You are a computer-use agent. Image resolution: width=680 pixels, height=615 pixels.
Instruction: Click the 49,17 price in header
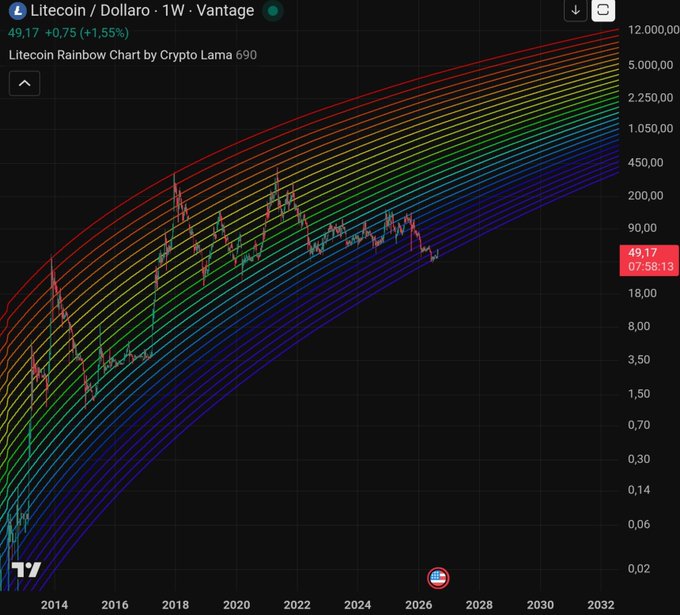[x=23, y=33]
